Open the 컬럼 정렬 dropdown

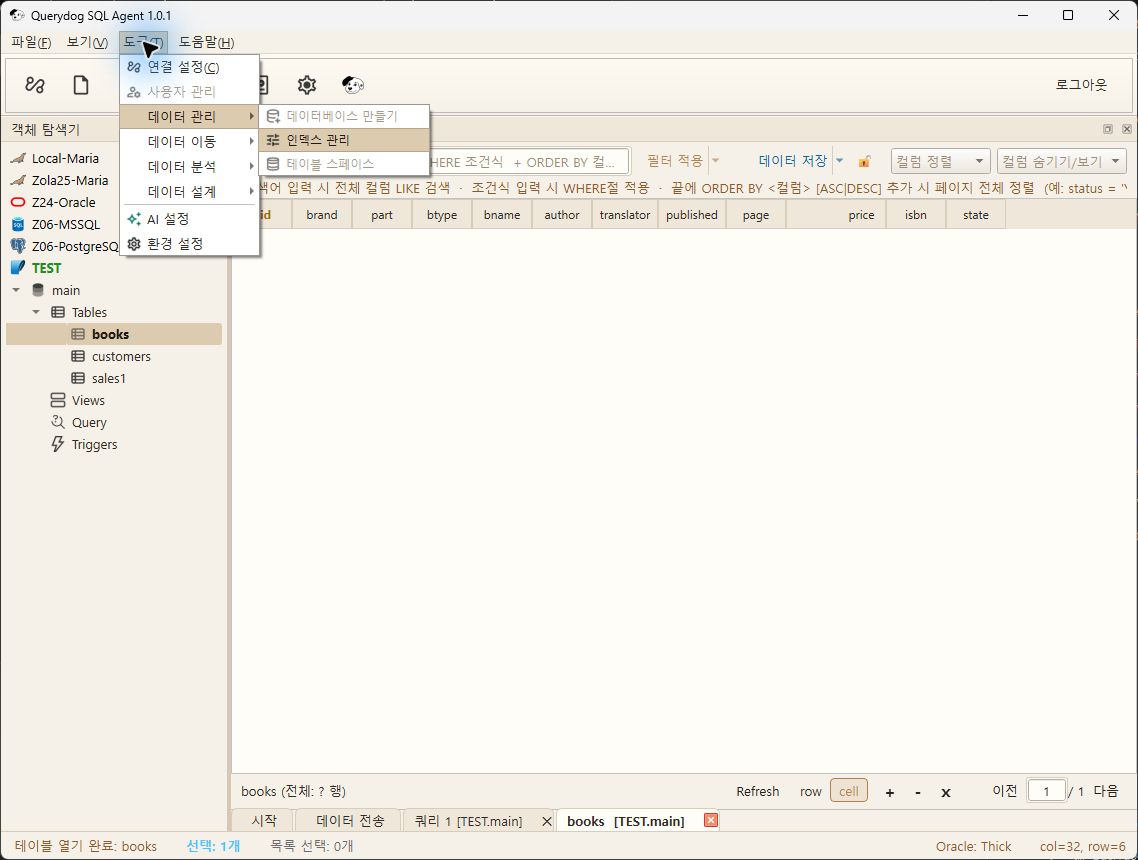[940, 161]
